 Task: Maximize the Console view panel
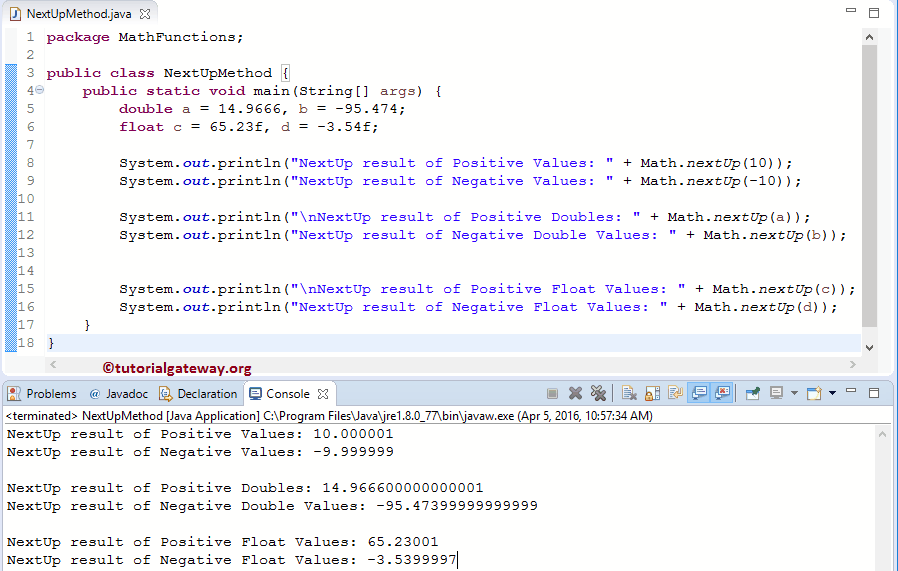[874, 393]
